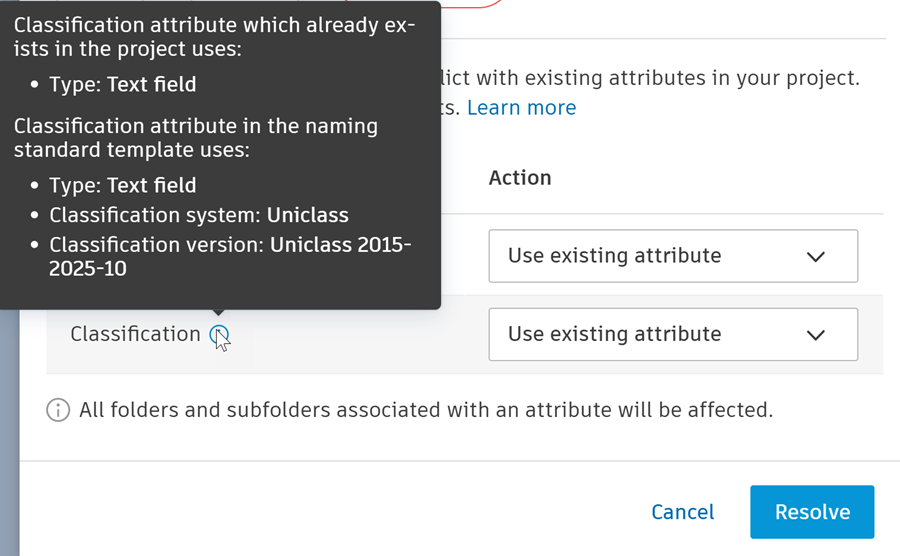
Task: Click the info icon next to Classification
Action: [x=219, y=336]
